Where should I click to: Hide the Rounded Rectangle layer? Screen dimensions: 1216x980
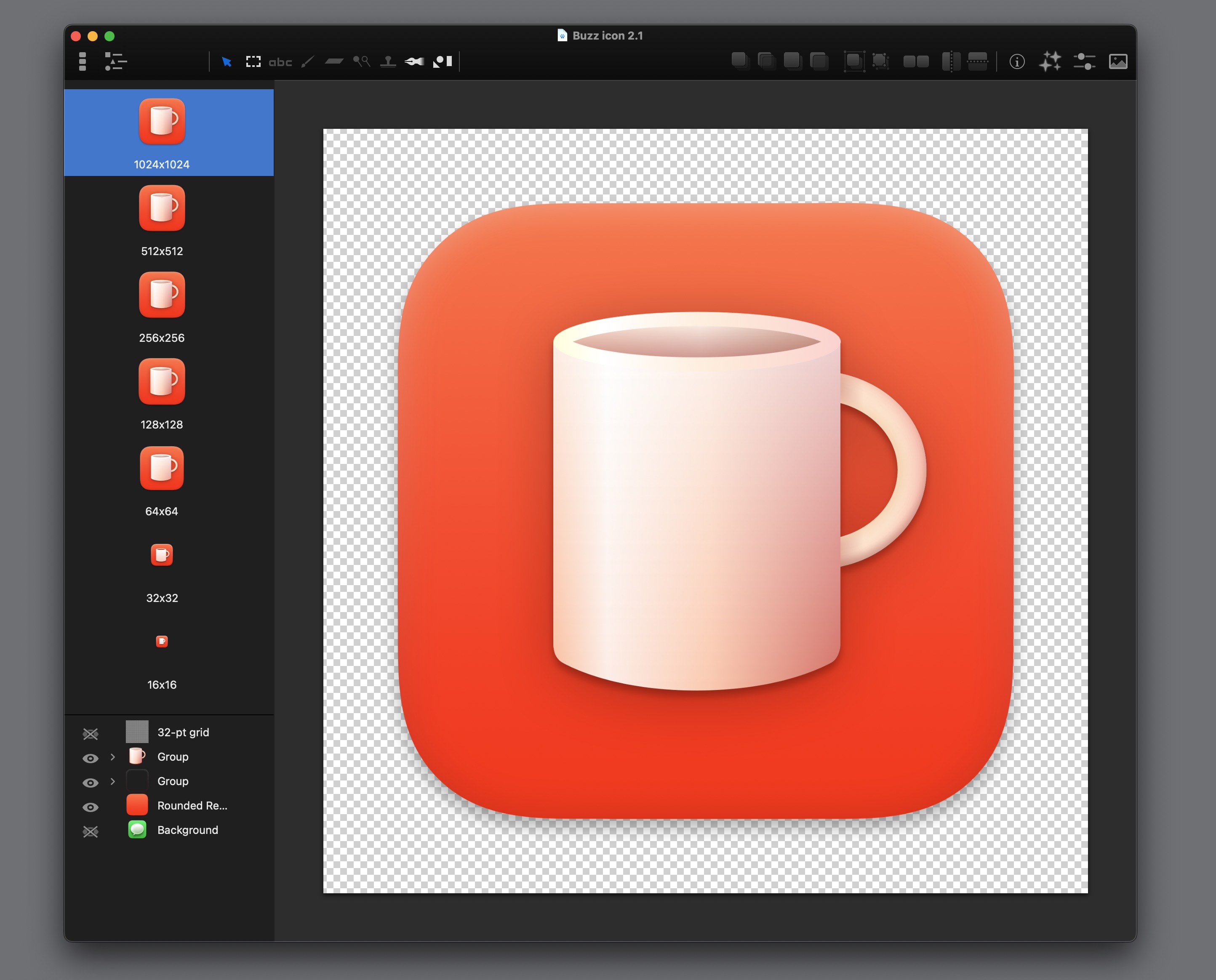[x=91, y=807]
